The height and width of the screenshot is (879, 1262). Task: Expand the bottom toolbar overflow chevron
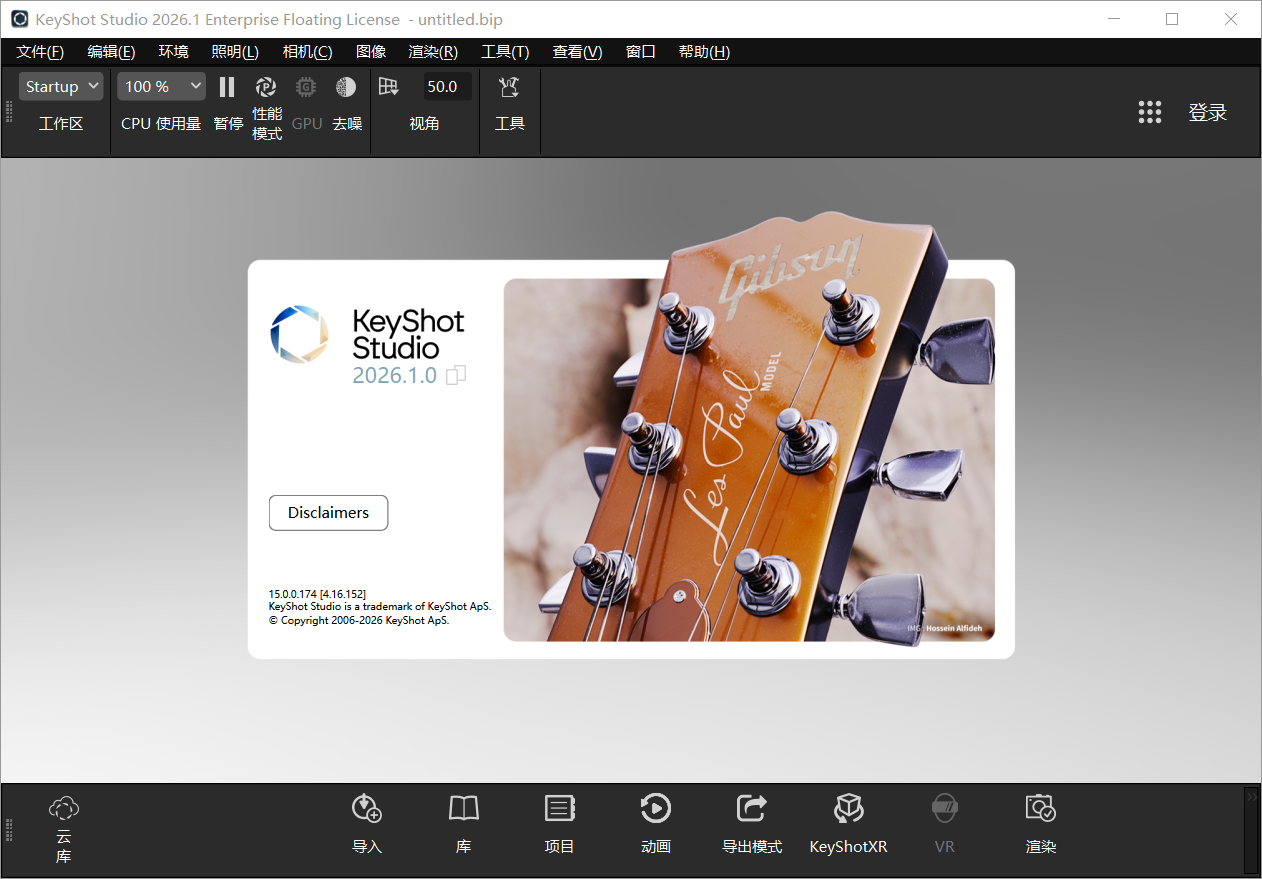(1251, 797)
